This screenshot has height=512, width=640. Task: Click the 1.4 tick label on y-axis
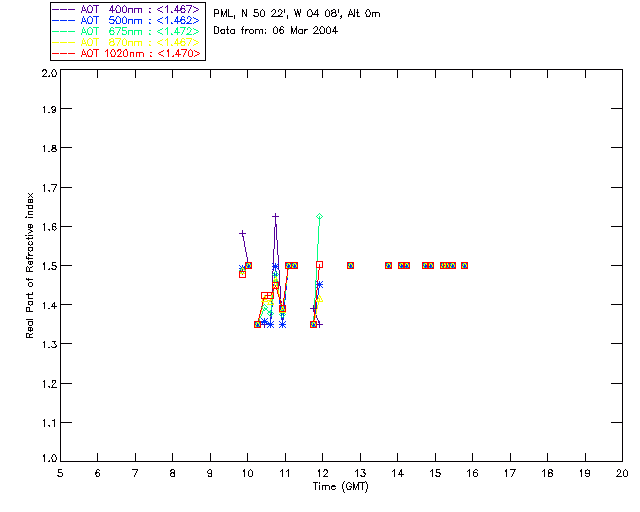click(x=49, y=305)
